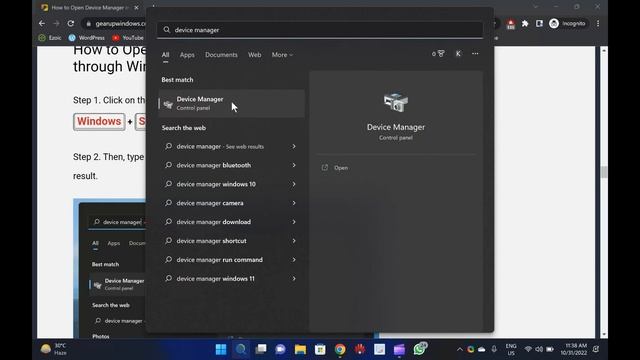Open Chrome extensions puzzle icon
This screenshot has height=360, width=640.
click(525, 24)
